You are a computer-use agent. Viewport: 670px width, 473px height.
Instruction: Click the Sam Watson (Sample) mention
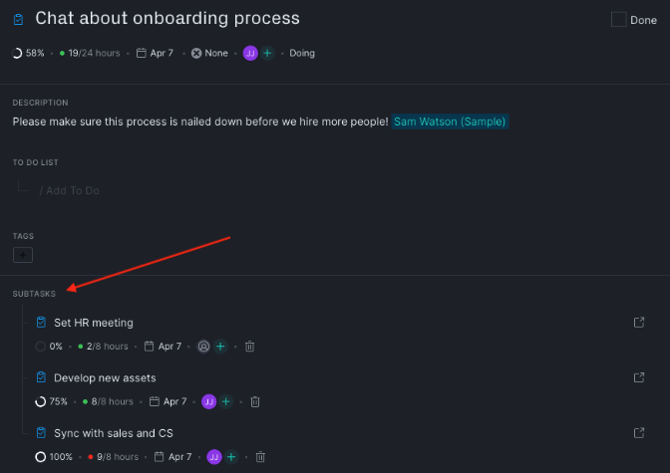click(450, 122)
